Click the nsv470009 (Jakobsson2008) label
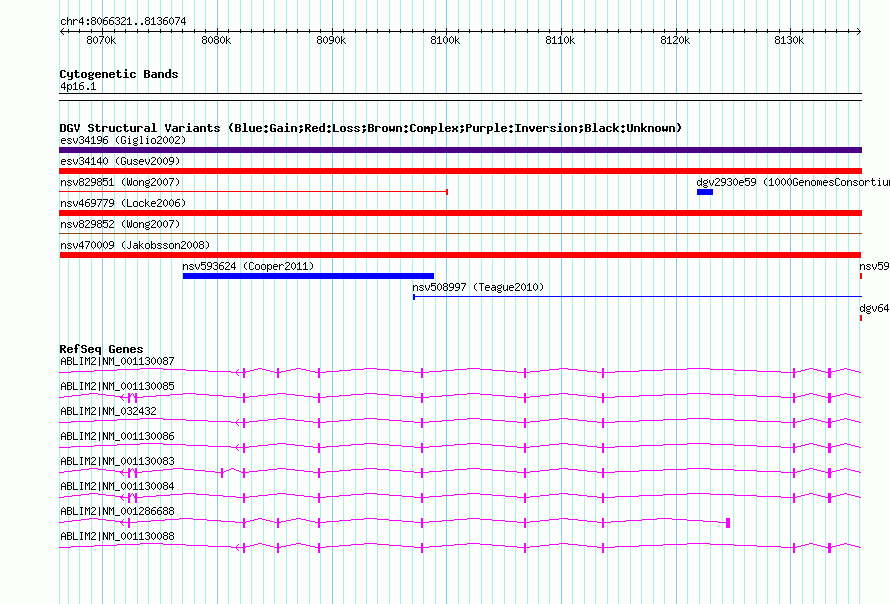Screen dimensions: 890x604 pyautogui.click(x=135, y=245)
